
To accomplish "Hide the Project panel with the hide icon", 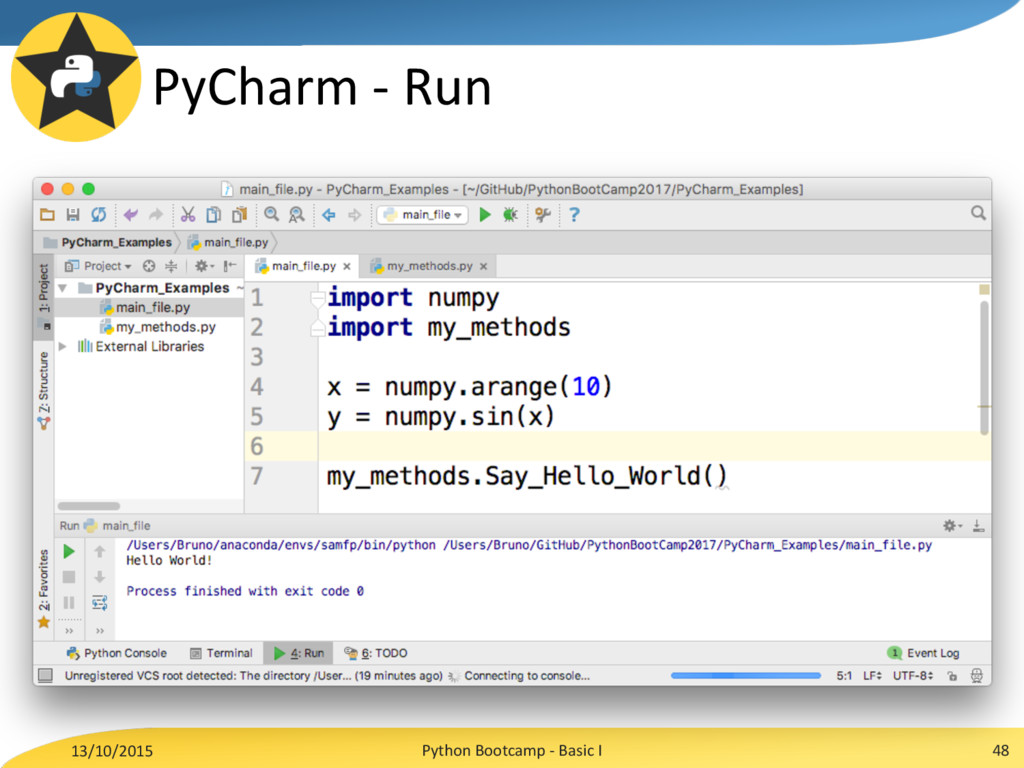I will [x=229, y=266].
